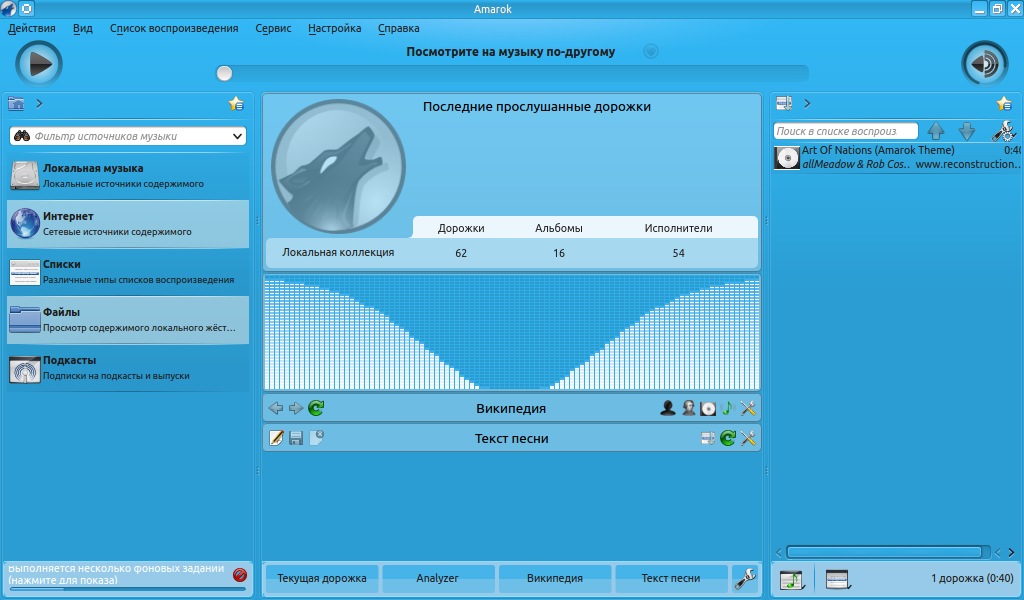Click the analyzer visualization applet
Screen dimensions: 1024x600
point(511,333)
